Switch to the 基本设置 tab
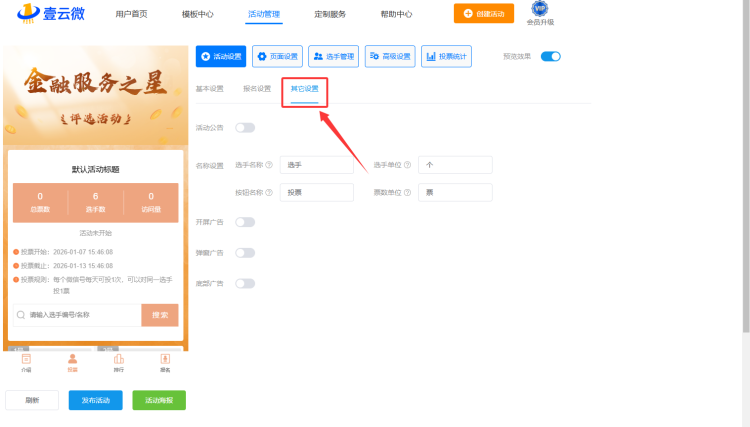 coord(210,89)
